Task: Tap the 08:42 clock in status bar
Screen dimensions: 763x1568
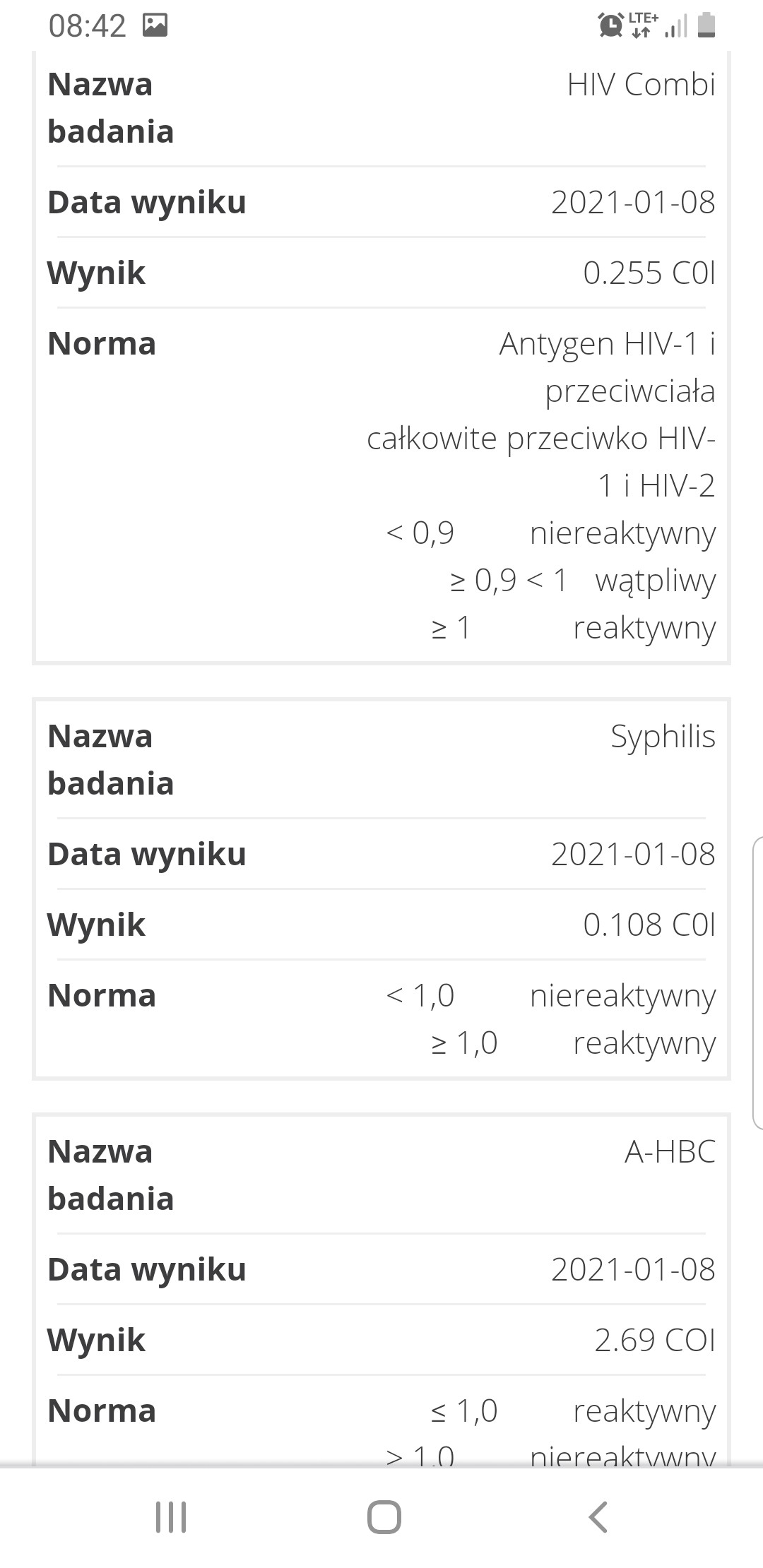Action: (x=87, y=26)
